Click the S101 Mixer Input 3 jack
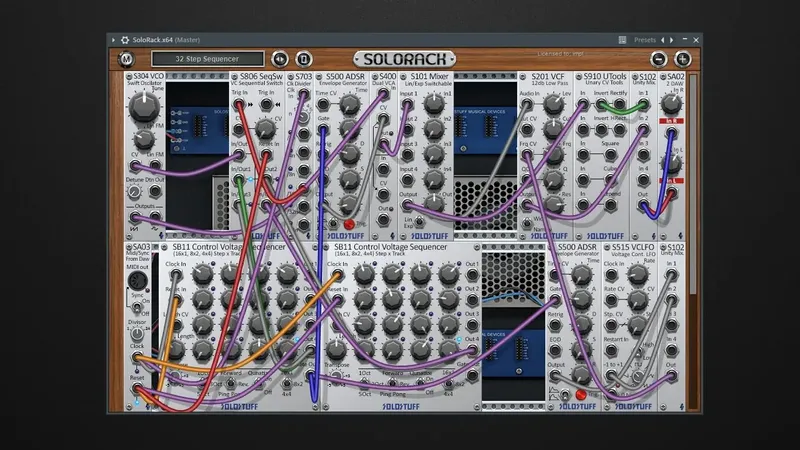800x450 pixels. tap(407, 155)
